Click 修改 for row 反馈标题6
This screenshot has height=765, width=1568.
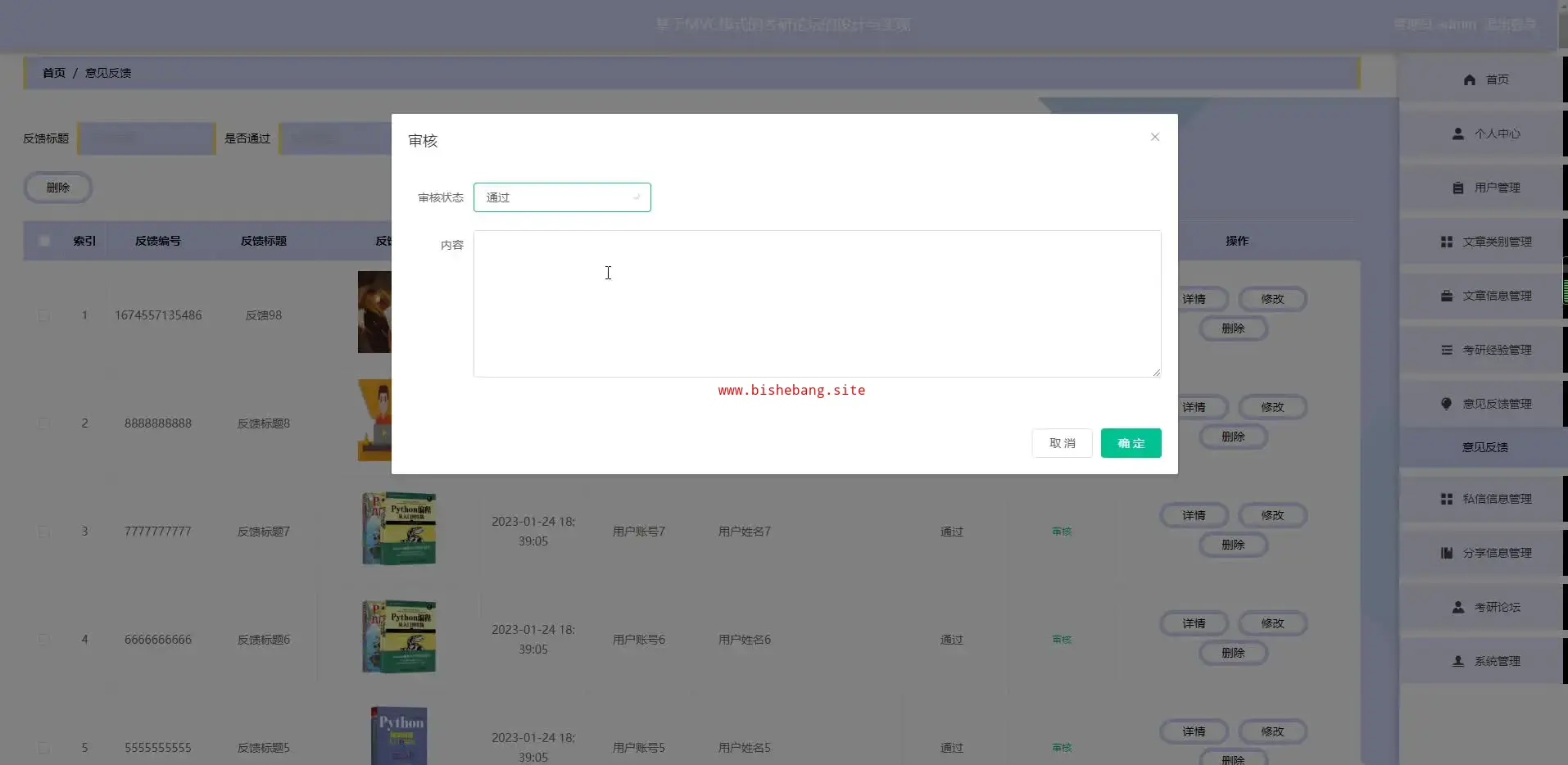tap(1272, 623)
